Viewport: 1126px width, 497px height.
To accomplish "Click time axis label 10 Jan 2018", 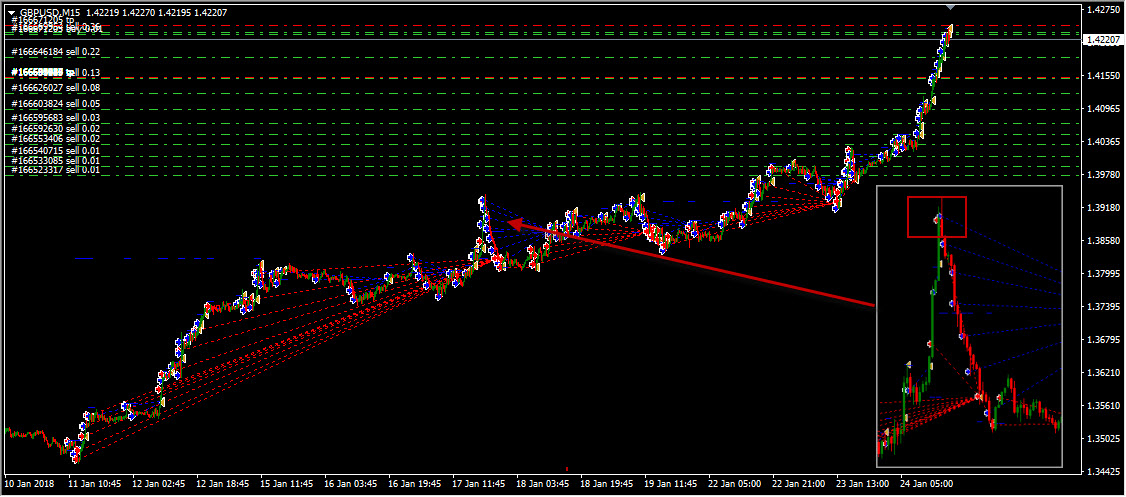I will (28, 485).
